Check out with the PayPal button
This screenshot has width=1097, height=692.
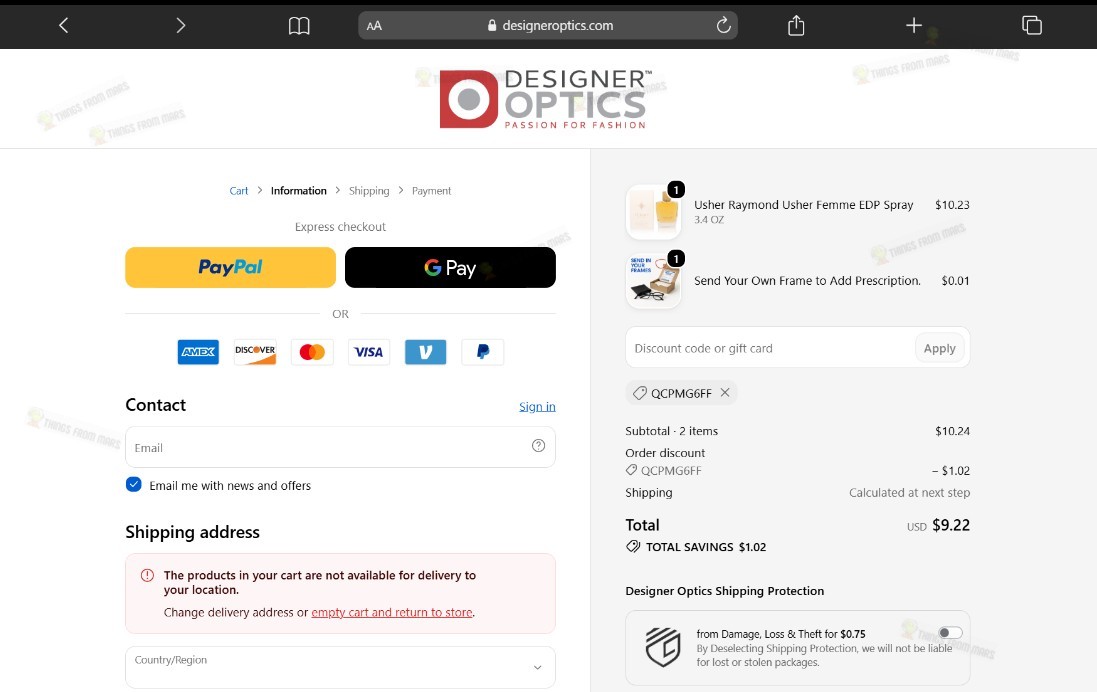coord(230,267)
